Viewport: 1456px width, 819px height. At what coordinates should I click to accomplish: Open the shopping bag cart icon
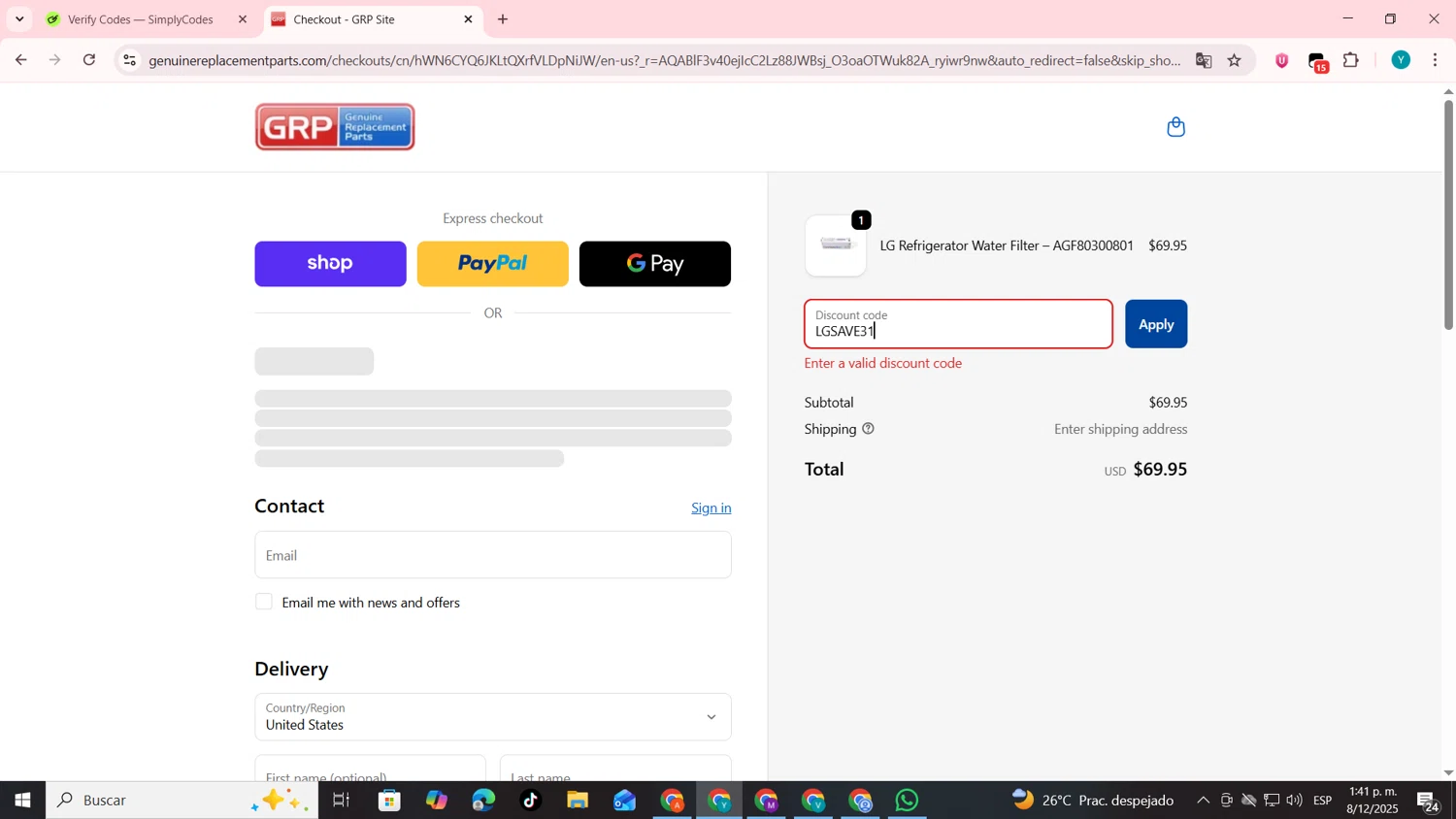pyautogui.click(x=1175, y=127)
